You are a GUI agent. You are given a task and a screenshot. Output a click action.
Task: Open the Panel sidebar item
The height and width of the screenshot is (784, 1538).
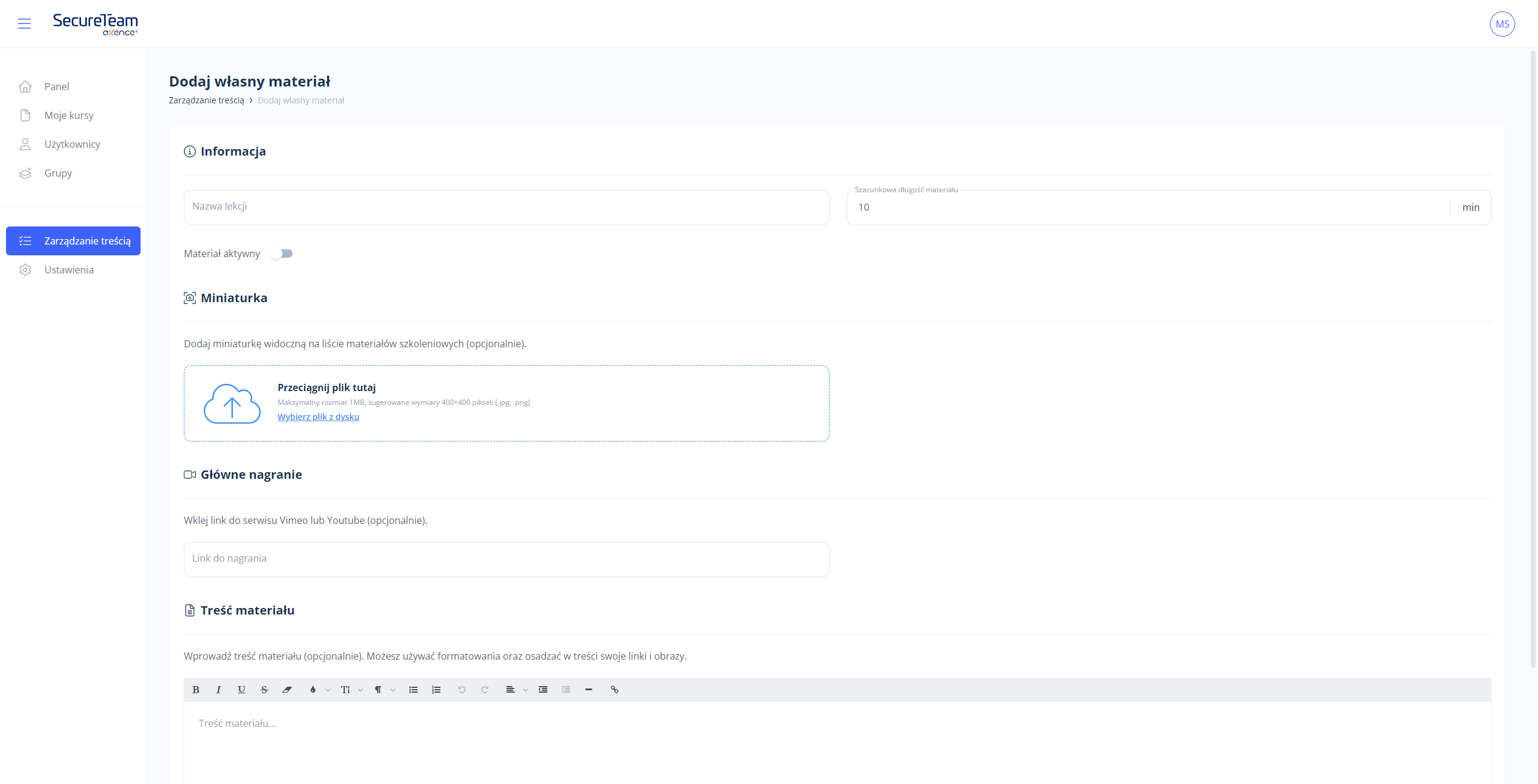[x=73, y=87]
